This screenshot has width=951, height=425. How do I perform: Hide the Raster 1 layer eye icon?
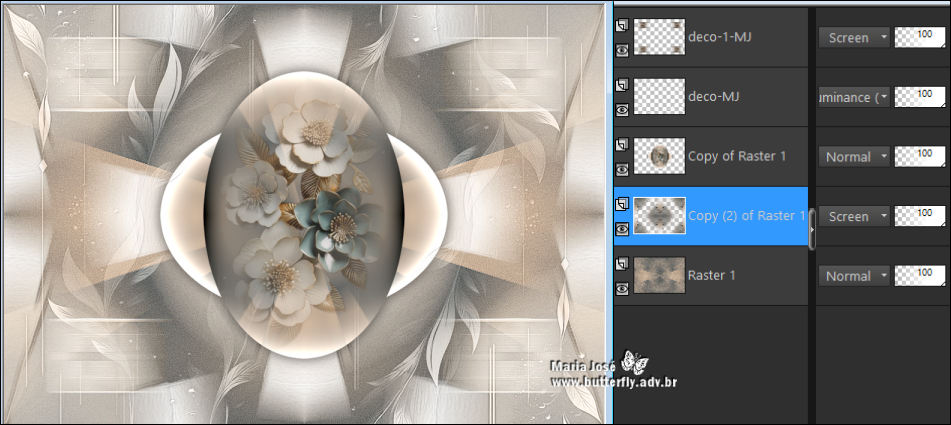(x=622, y=289)
